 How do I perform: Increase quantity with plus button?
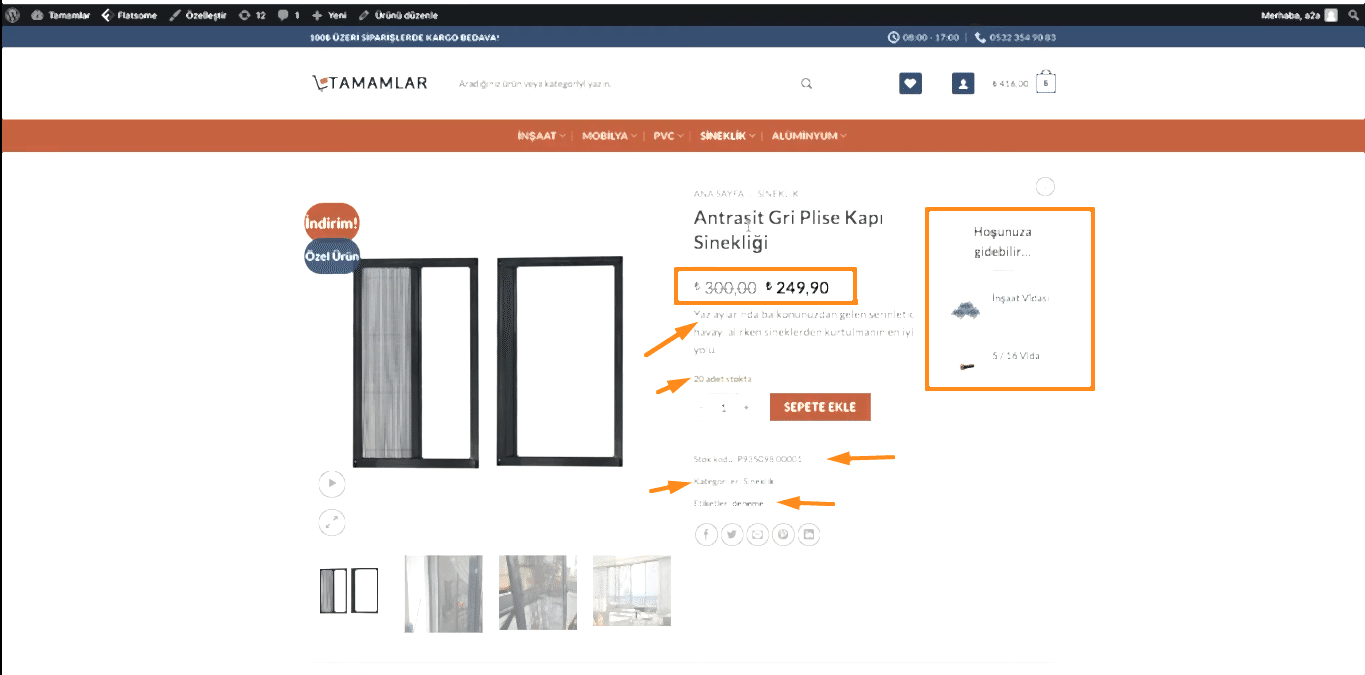coord(746,408)
